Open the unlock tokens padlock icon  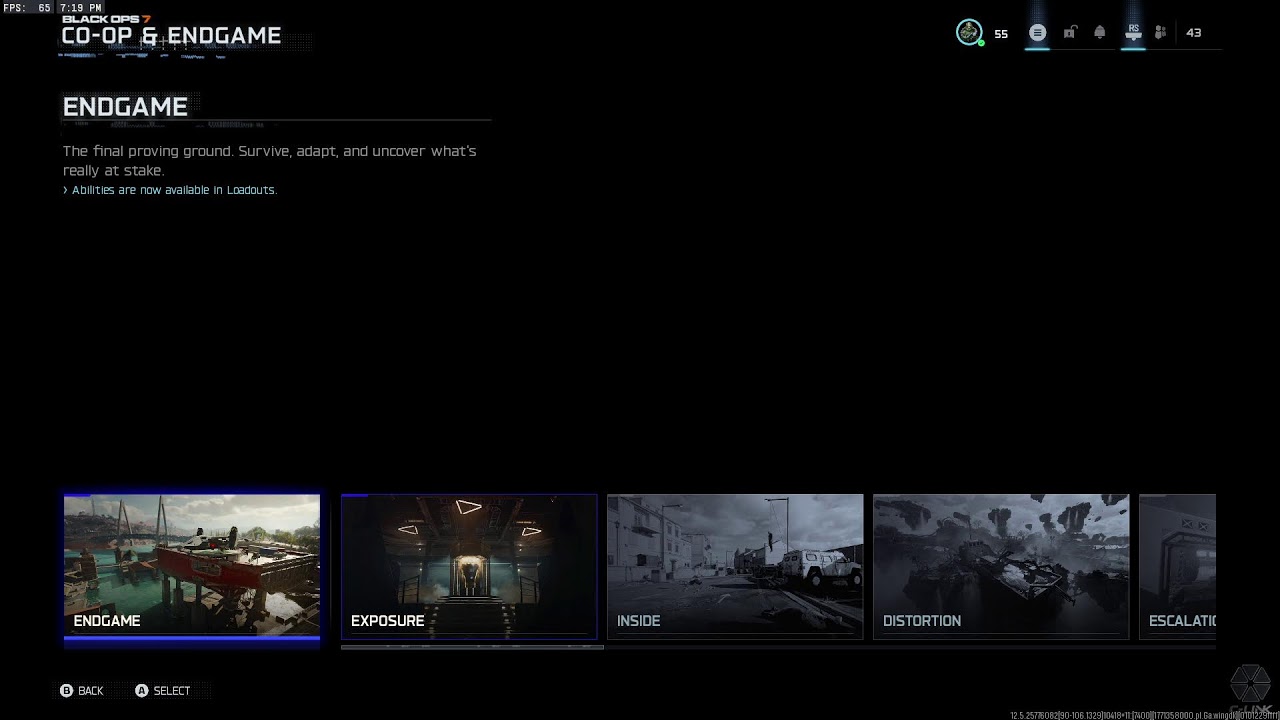pos(1069,33)
